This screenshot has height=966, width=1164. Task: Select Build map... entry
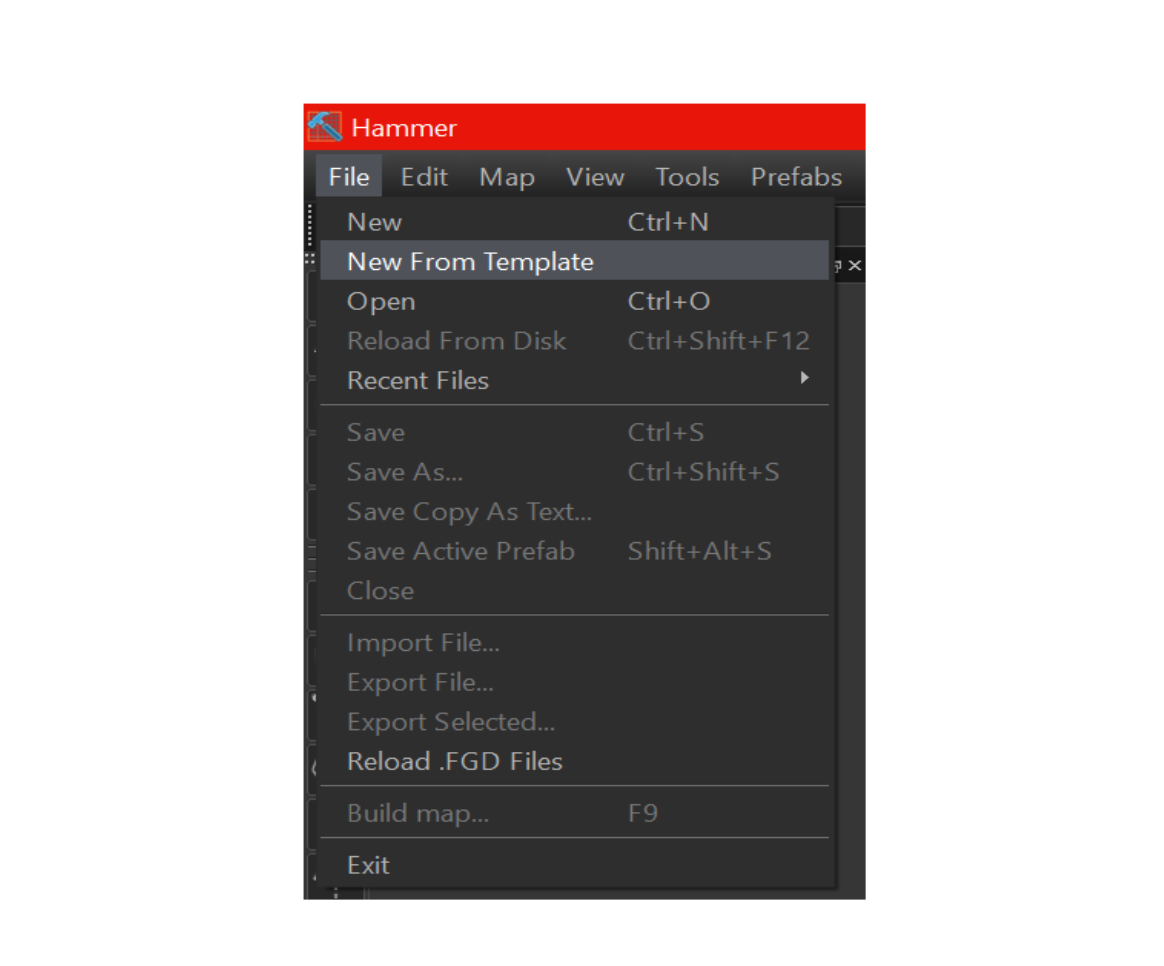pos(575,813)
